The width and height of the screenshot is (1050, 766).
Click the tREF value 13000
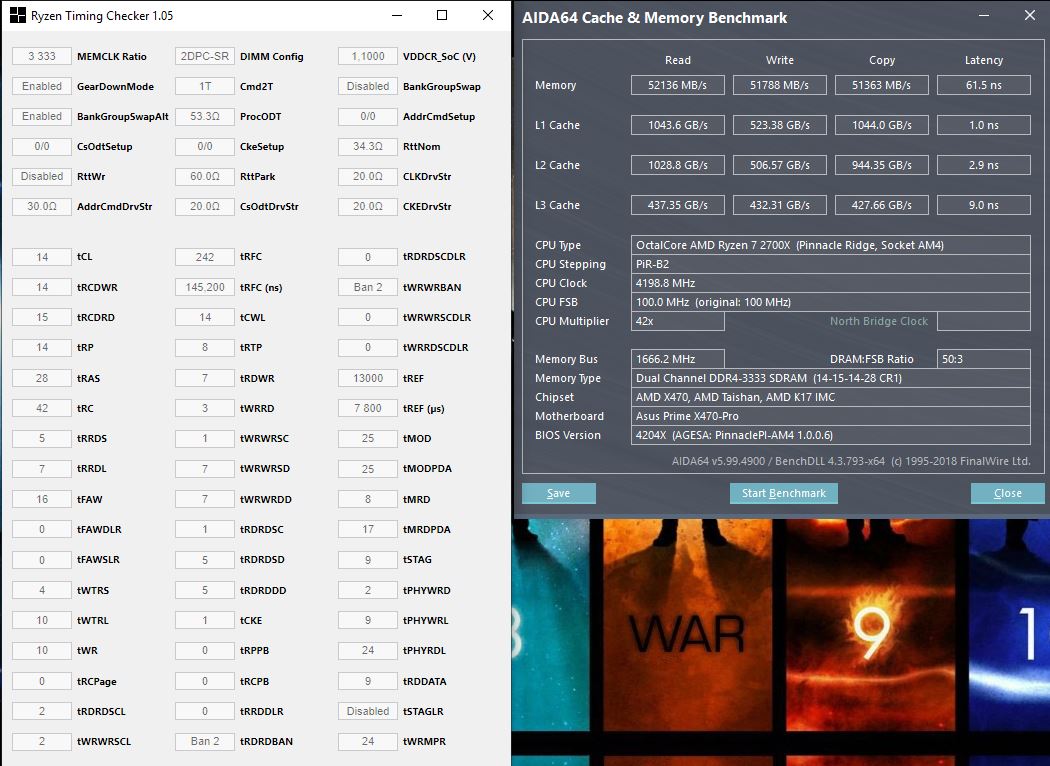[368, 378]
